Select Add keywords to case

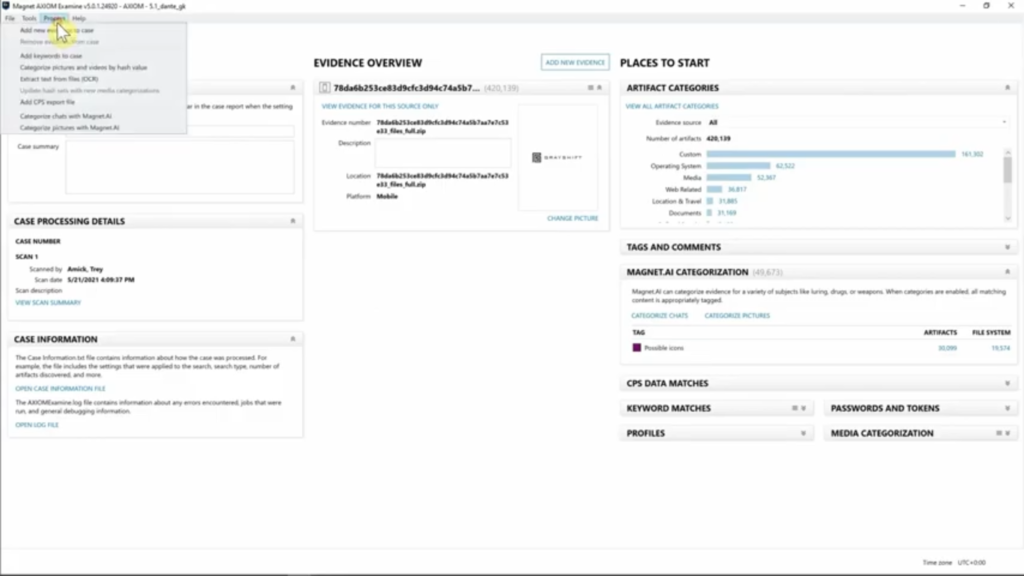pyautogui.click(x=51, y=56)
